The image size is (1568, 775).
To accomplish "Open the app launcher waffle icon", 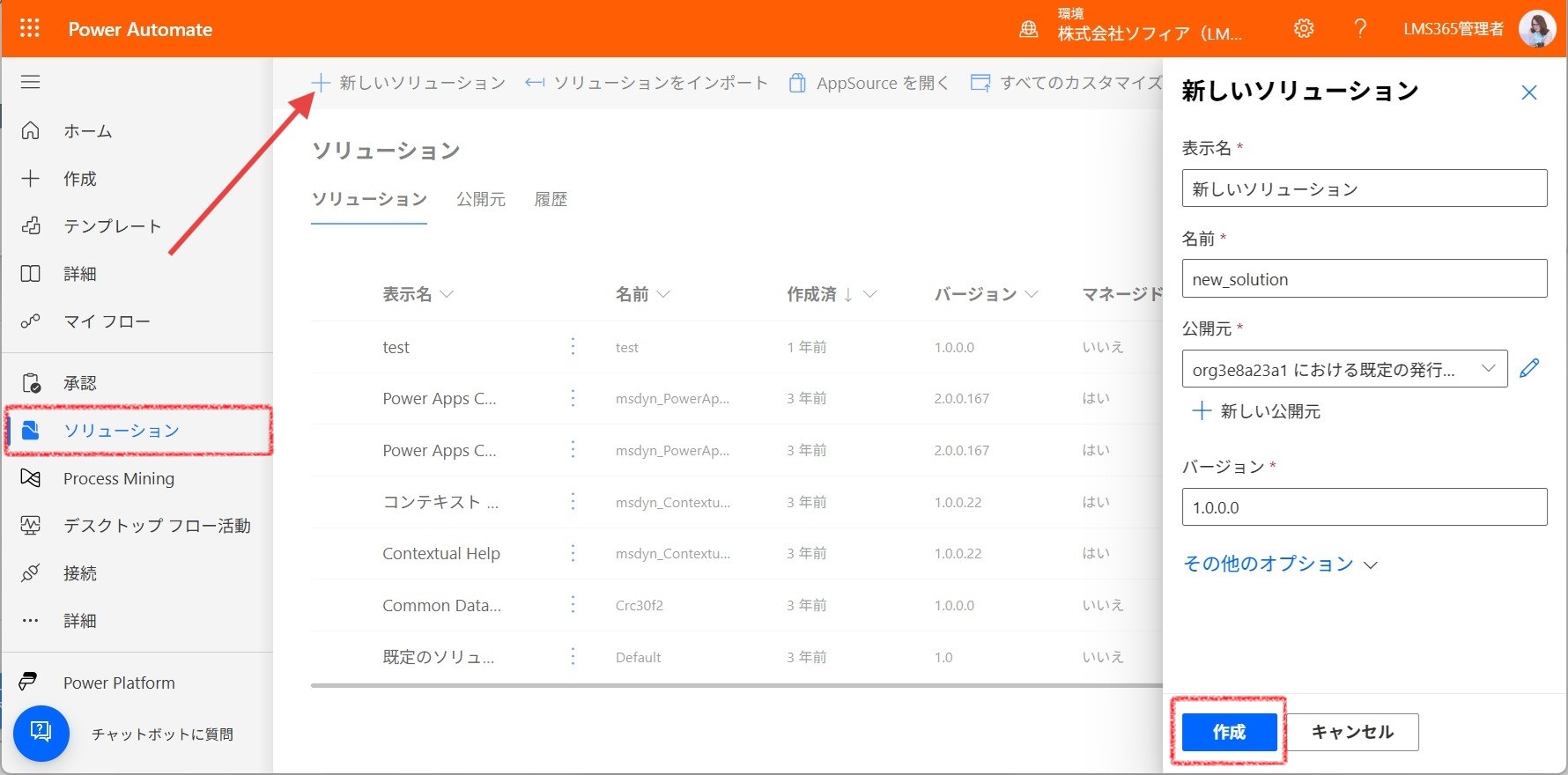I will click(x=30, y=28).
